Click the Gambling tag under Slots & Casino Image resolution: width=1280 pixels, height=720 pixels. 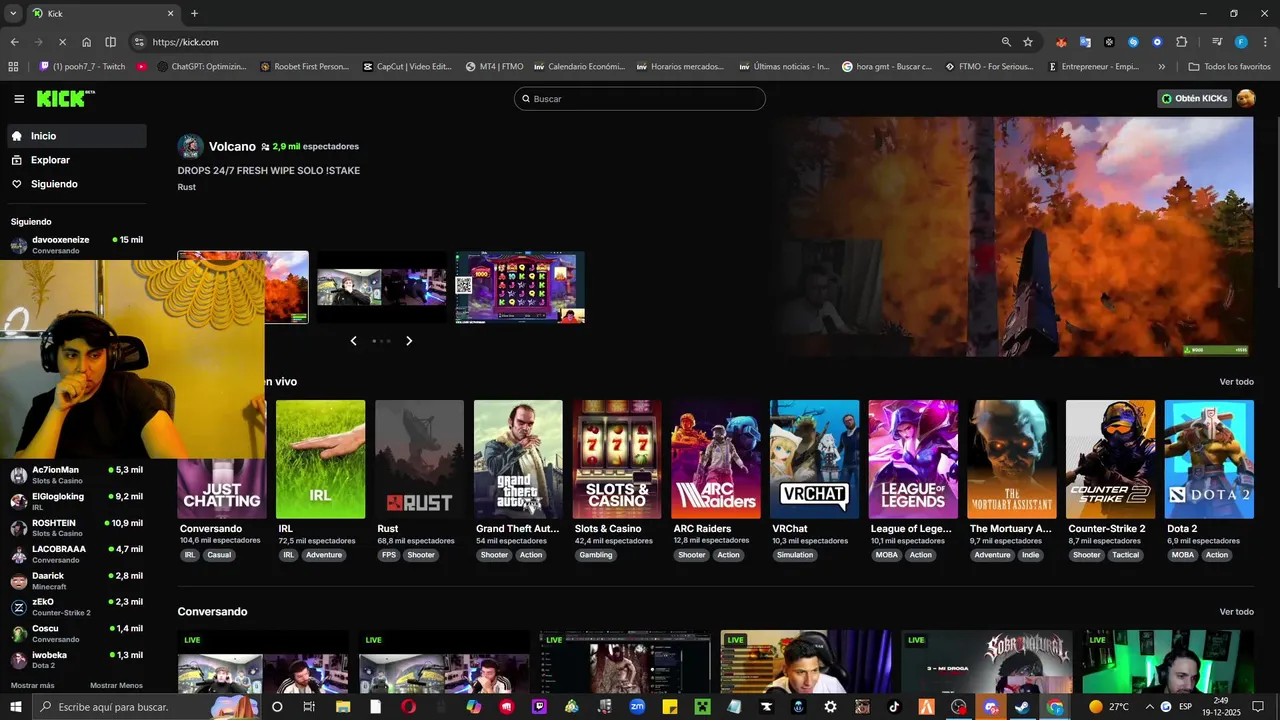click(596, 555)
